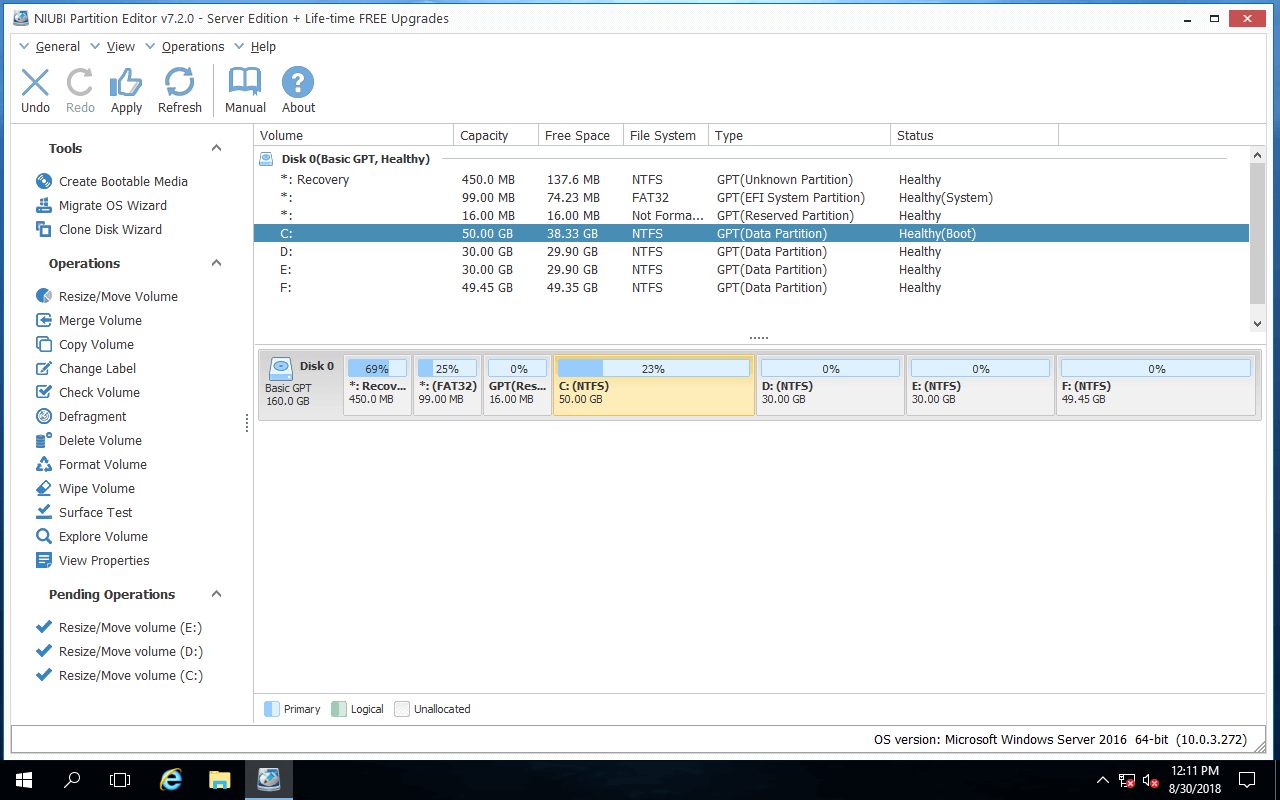Open the General menu
Screen dimensions: 1280x800
pyautogui.click(x=58, y=47)
